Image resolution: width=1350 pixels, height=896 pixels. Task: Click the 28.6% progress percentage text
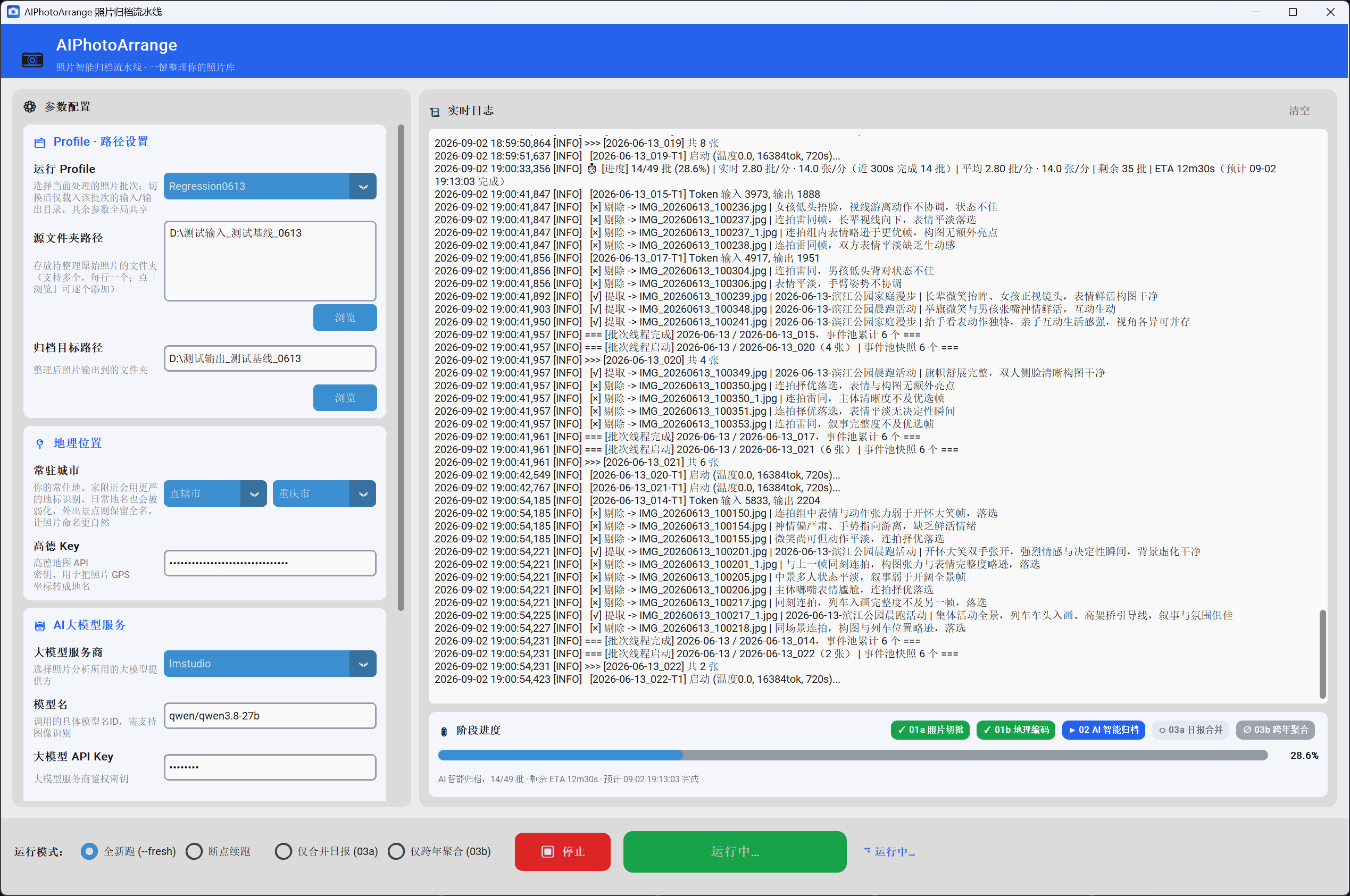[x=1304, y=756]
